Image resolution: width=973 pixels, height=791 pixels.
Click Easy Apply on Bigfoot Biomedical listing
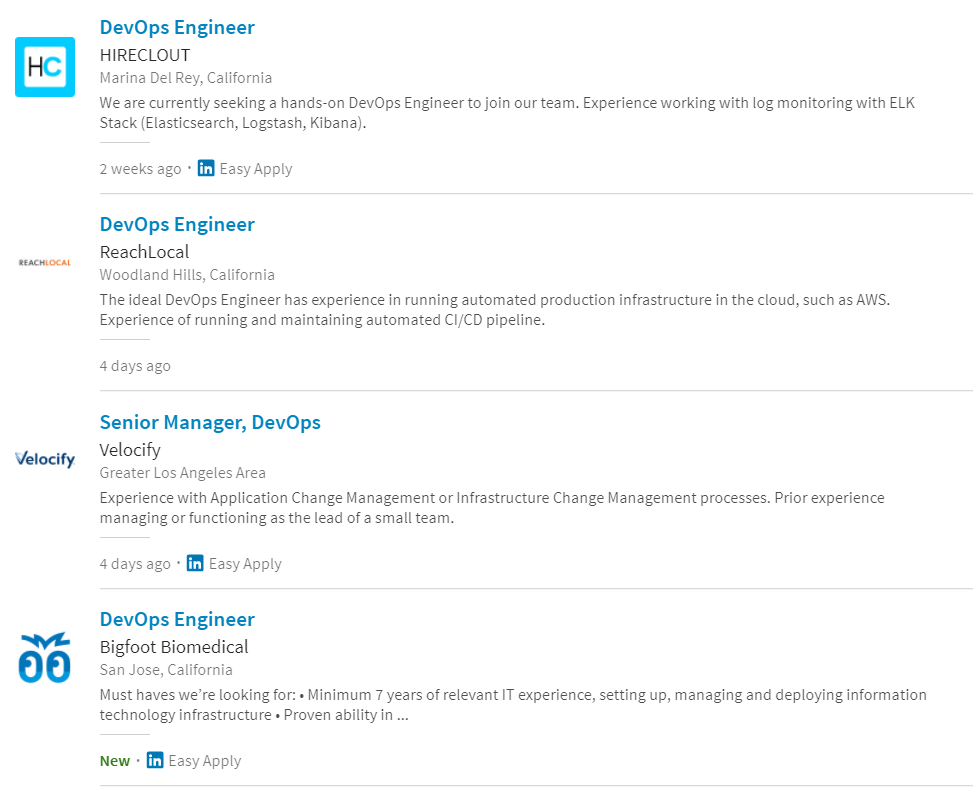click(x=205, y=760)
